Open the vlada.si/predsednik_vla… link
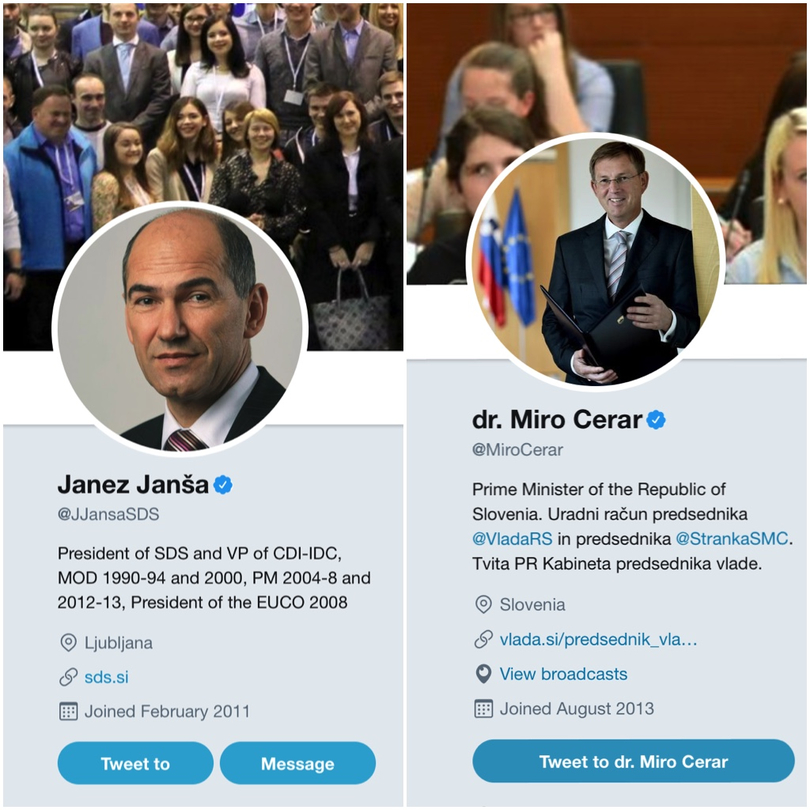This screenshot has width=810, height=810. coord(598,640)
